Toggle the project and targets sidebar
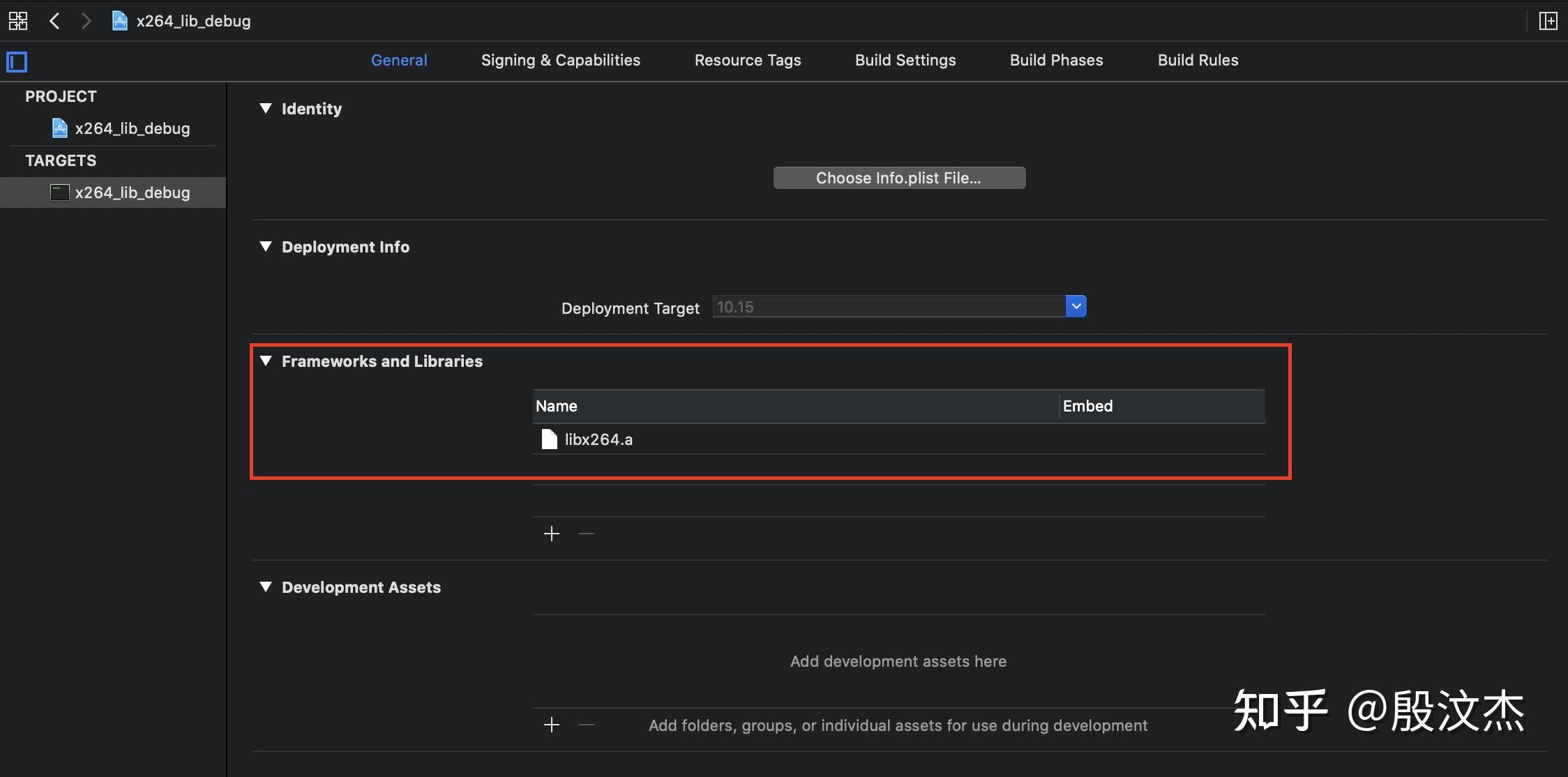The width and height of the screenshot is (1568, 777). click(17, 62)
